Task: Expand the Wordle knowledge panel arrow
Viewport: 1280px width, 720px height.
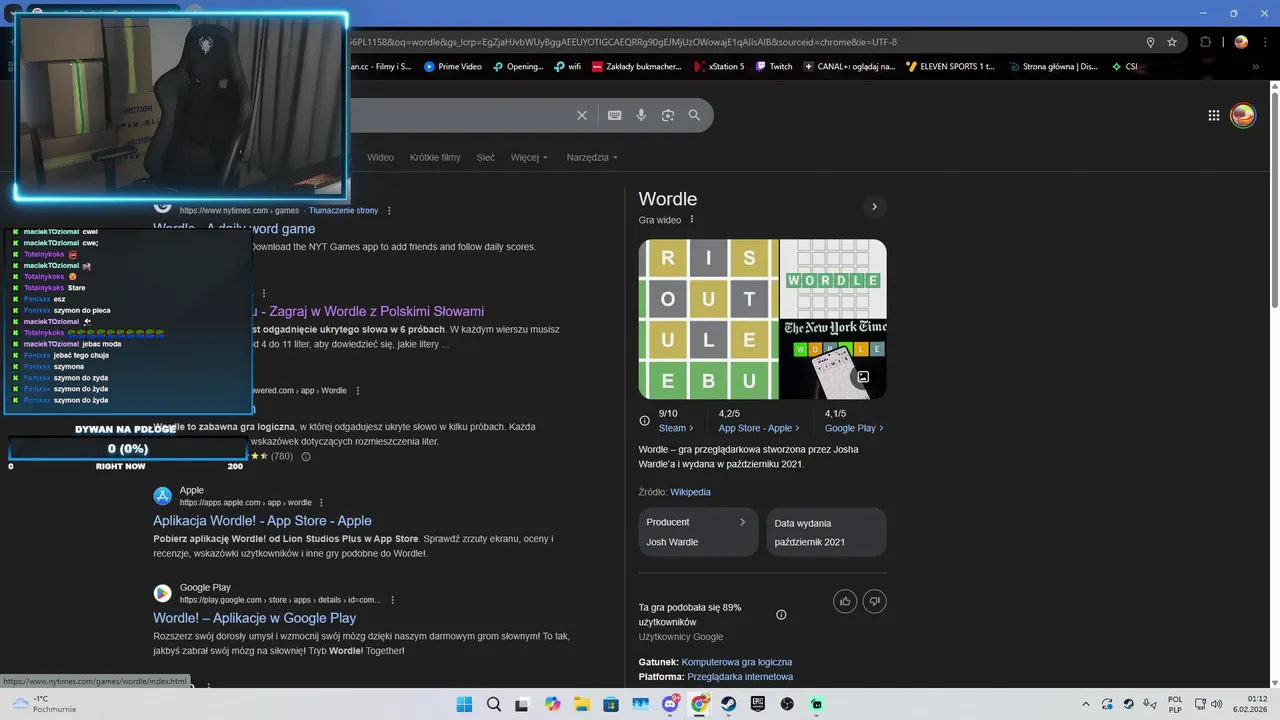Action: [874, 206]
